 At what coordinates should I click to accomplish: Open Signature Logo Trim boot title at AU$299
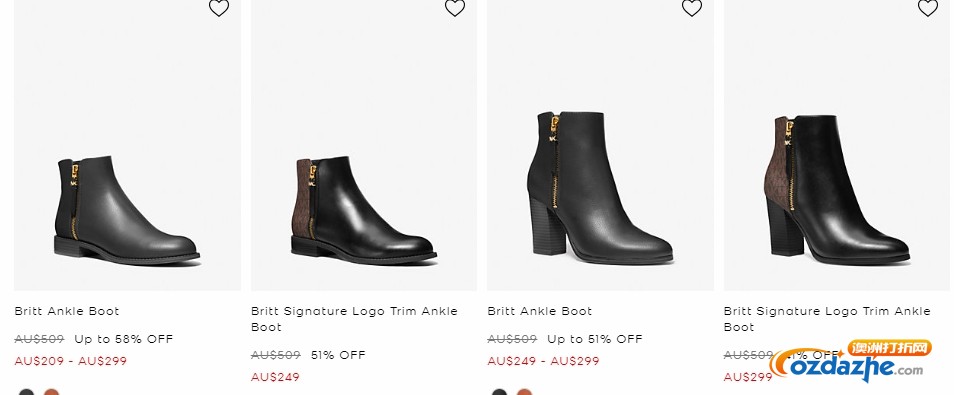pyautogui.click(x=827, y=319)
